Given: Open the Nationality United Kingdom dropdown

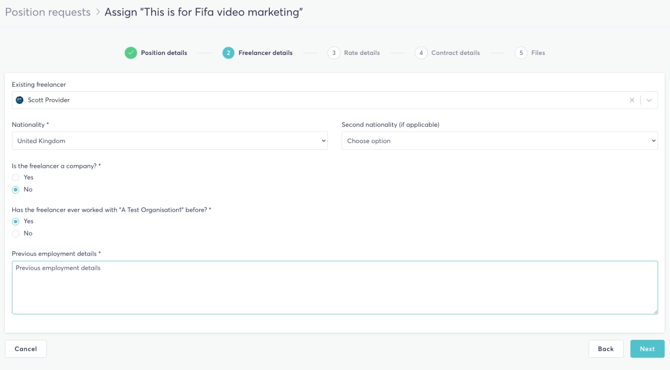Looking at the screenshot, I should point(170,141).
